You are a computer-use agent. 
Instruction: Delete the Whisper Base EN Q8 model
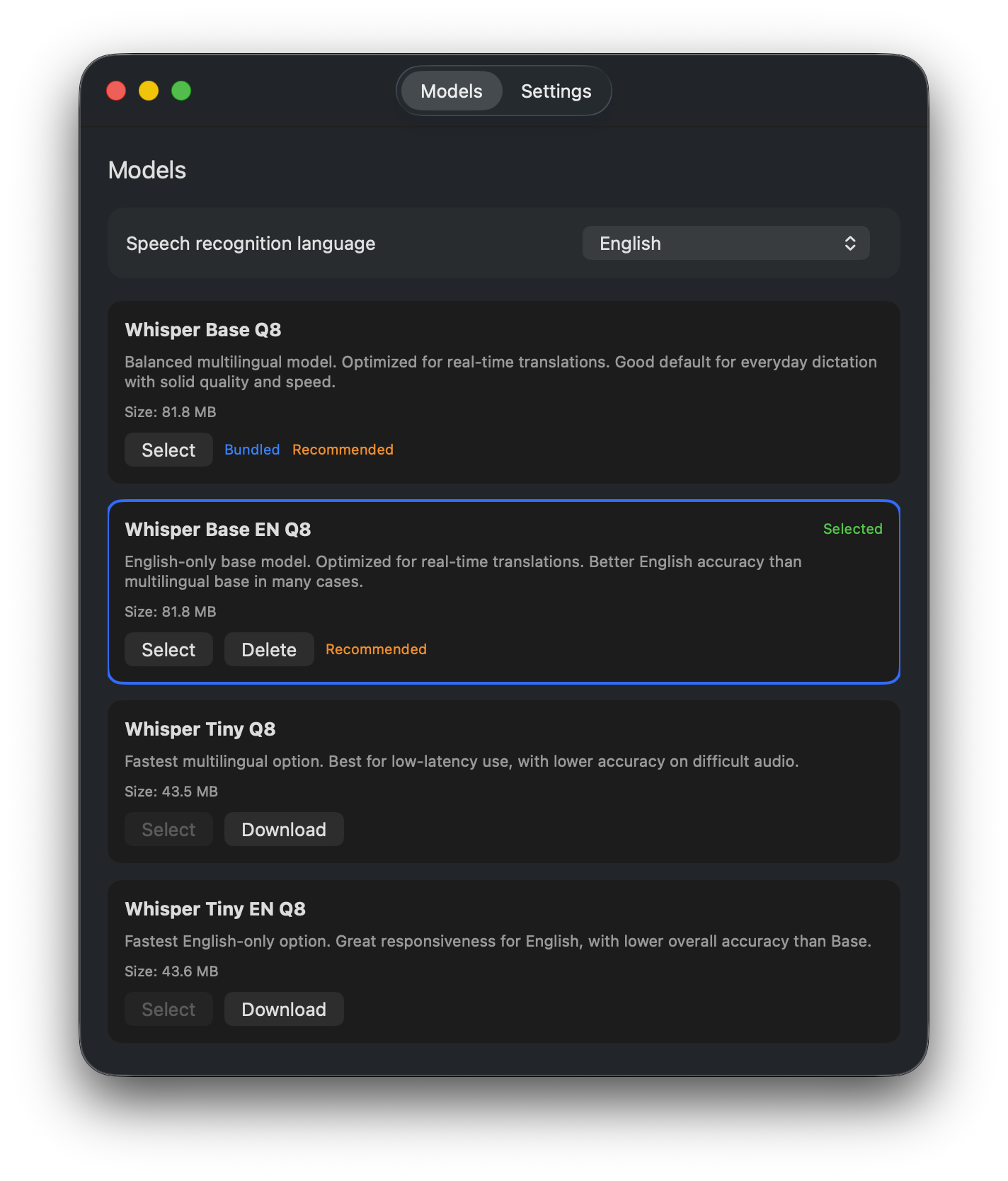click(x=269, y=649)
